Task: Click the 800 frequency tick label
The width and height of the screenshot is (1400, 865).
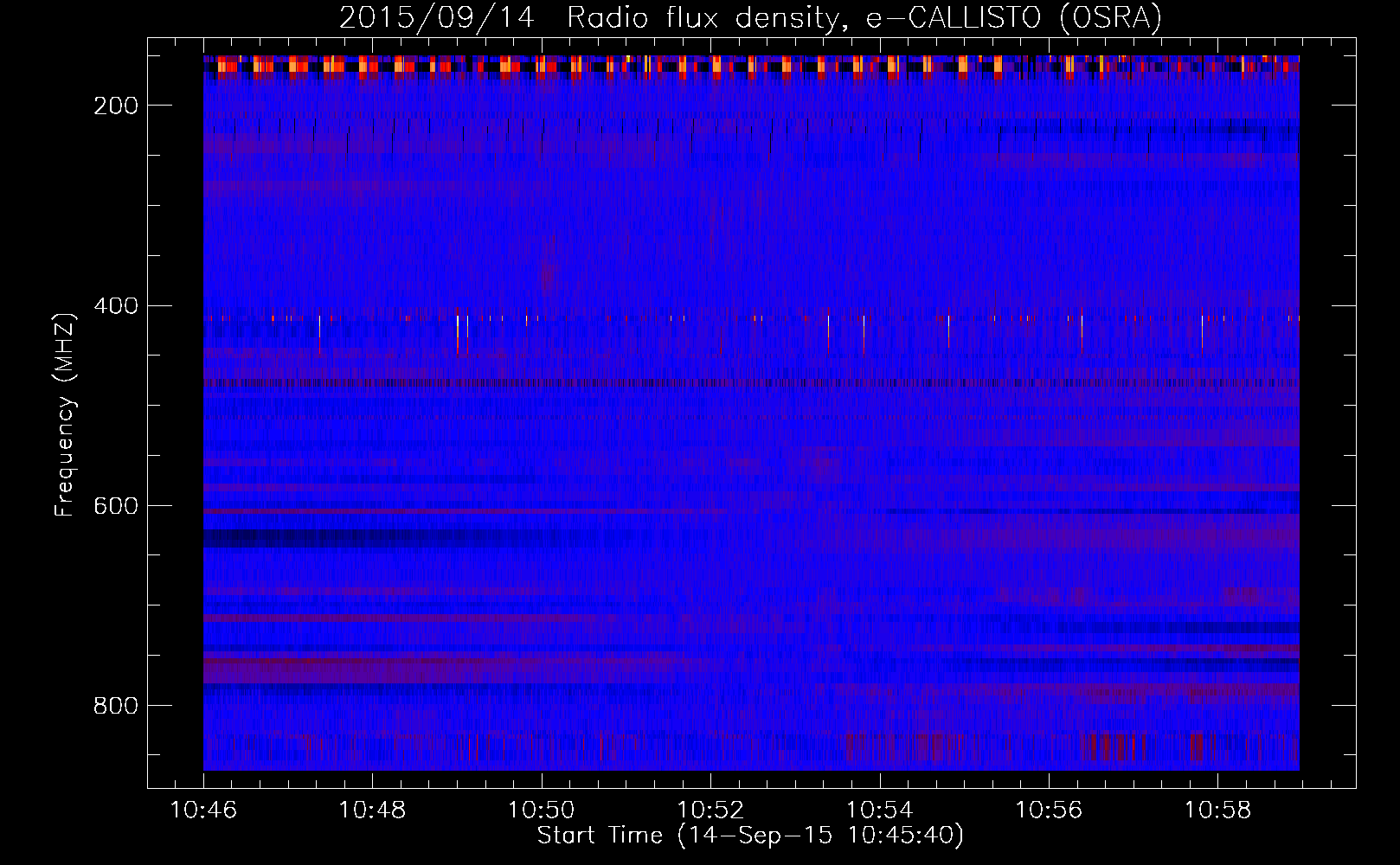Action: (x=116, y=706)
